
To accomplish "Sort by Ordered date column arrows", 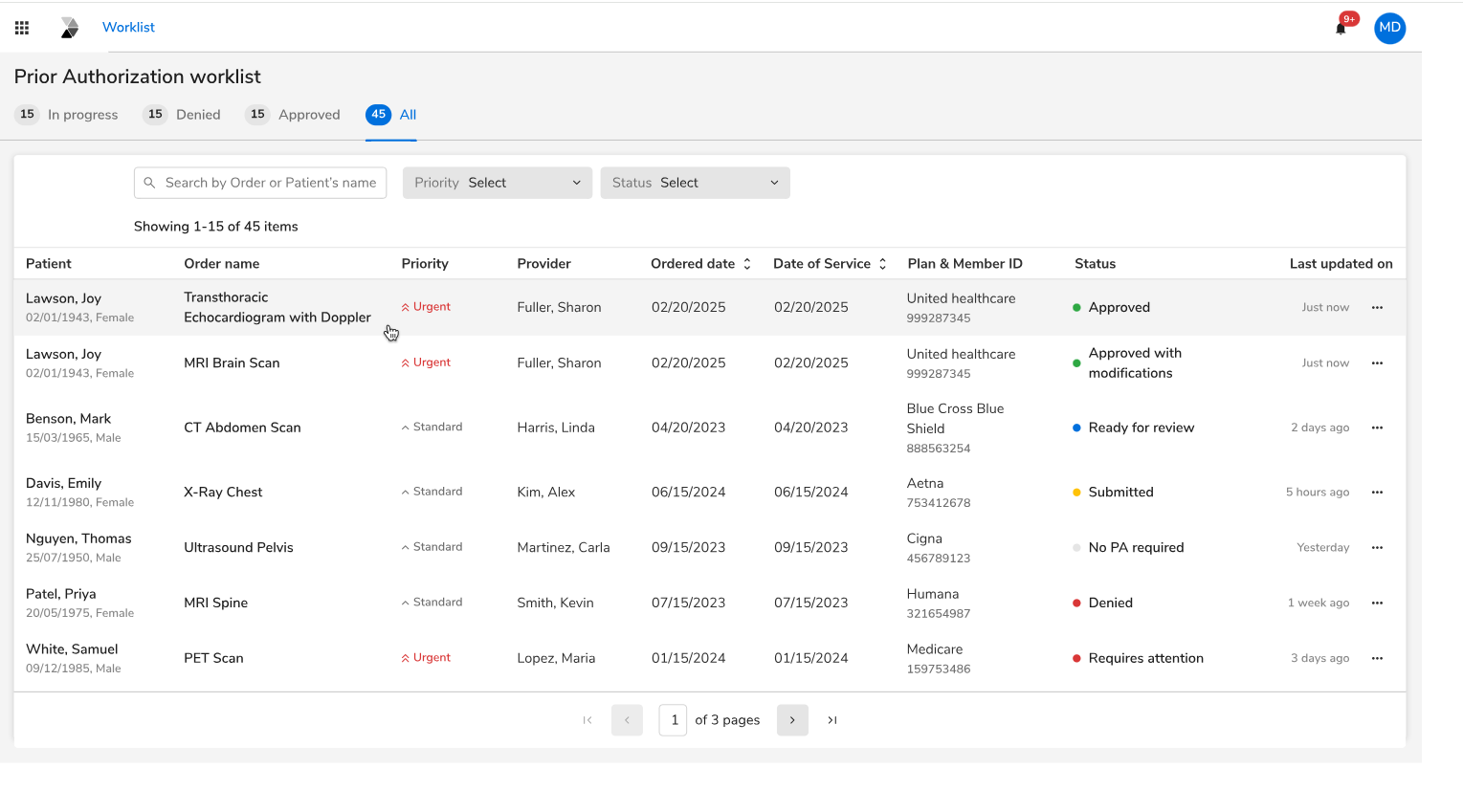I will [x=747, y=264].
